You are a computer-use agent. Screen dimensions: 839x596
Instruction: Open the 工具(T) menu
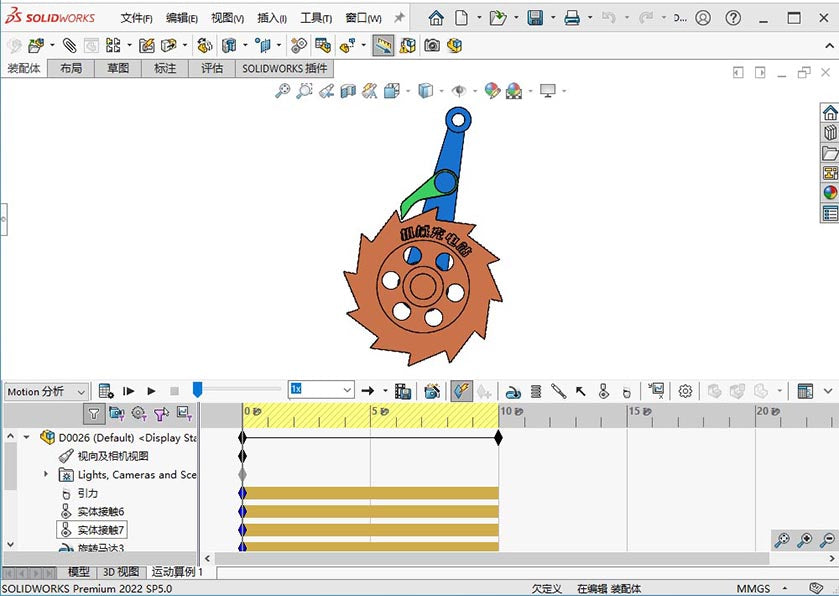(x=316, y=18)
